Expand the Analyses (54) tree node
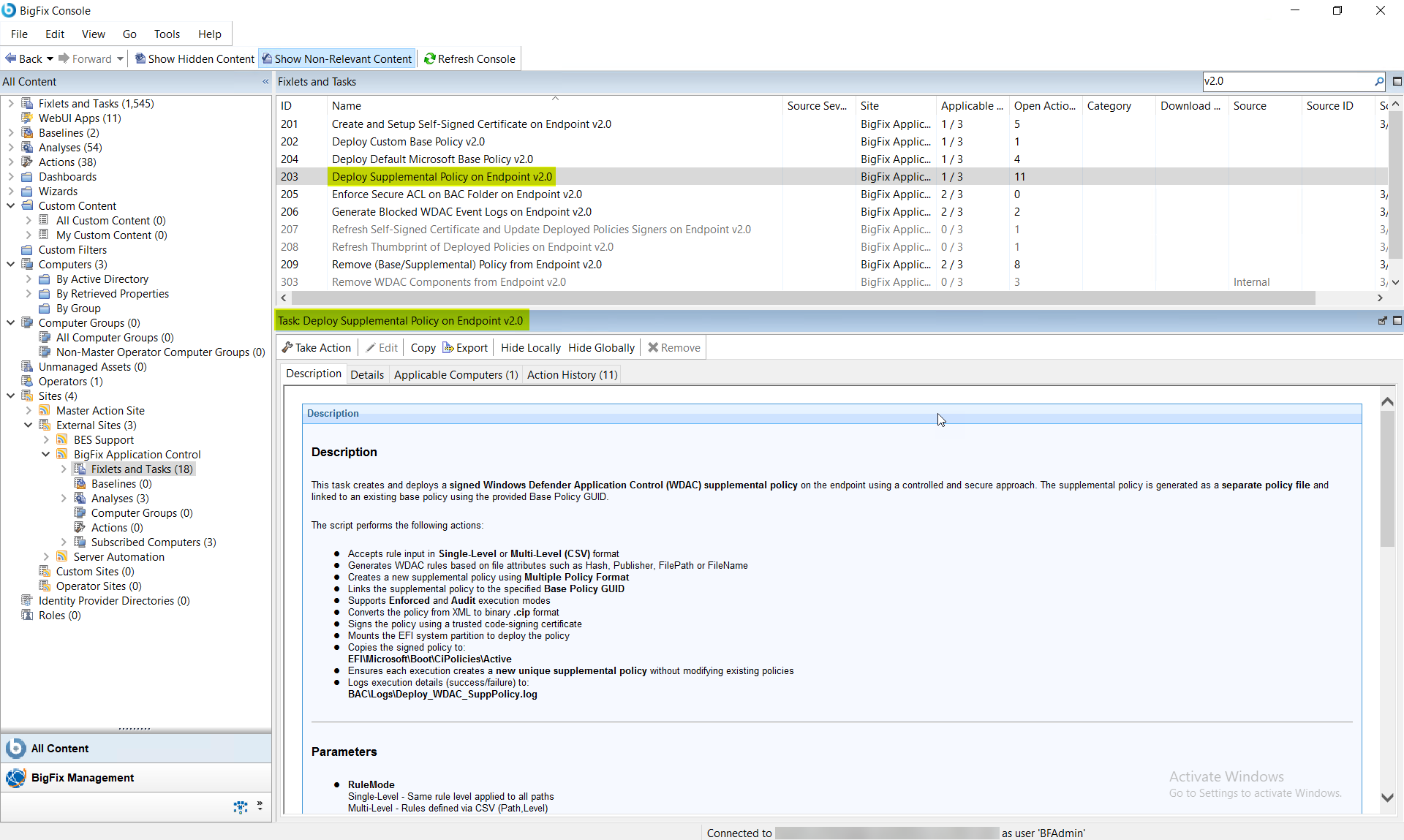 (10, 147)
